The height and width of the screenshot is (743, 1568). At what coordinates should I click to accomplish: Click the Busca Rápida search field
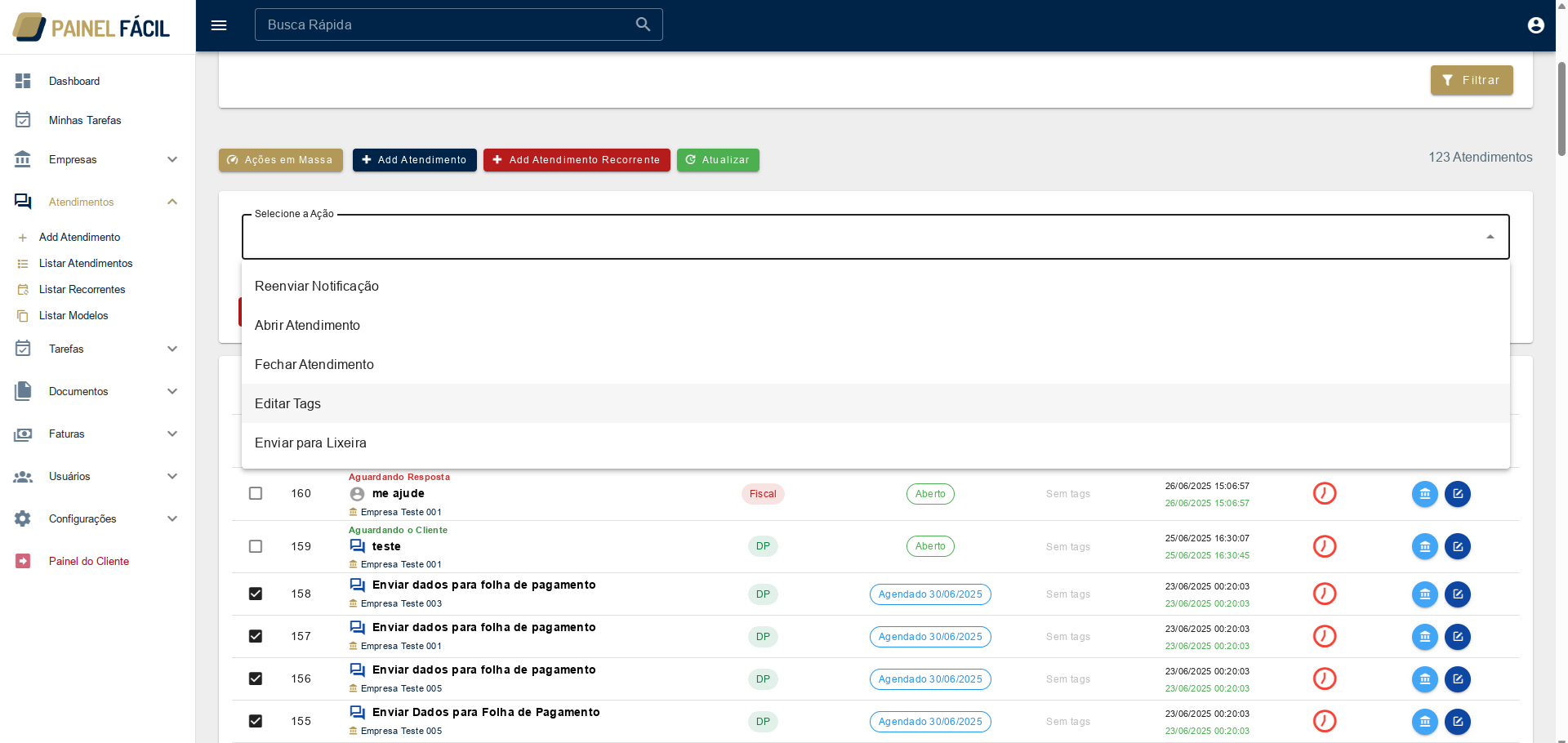[459, 24]
